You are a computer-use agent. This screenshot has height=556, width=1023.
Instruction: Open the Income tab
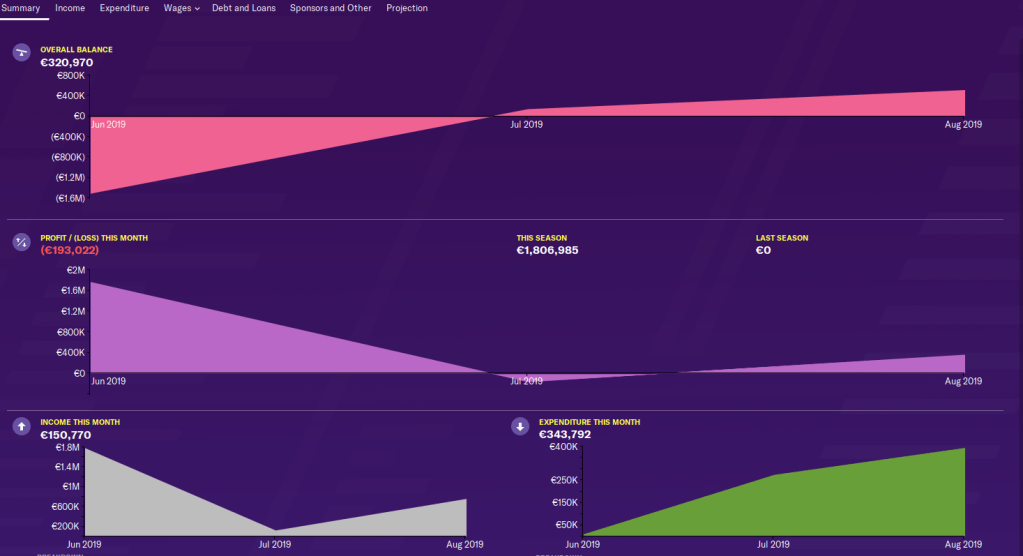pos(70,8)
